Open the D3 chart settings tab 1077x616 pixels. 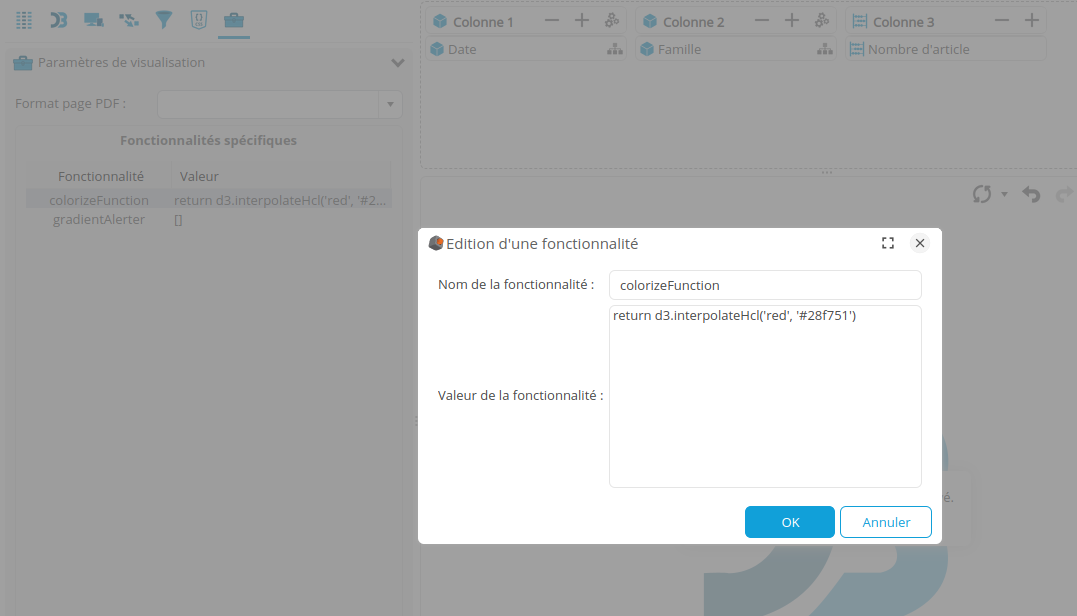(59, 19)
